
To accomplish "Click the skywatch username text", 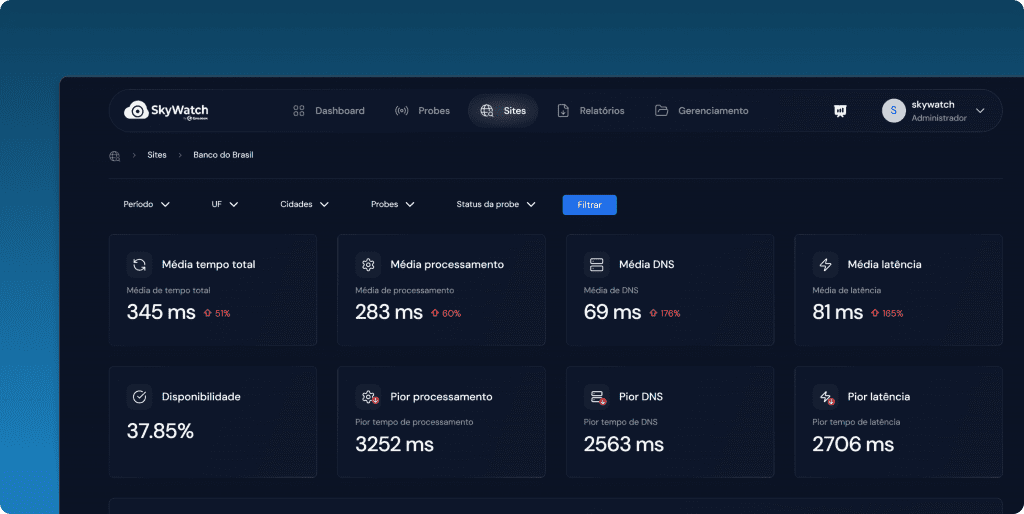I will 933,104.
